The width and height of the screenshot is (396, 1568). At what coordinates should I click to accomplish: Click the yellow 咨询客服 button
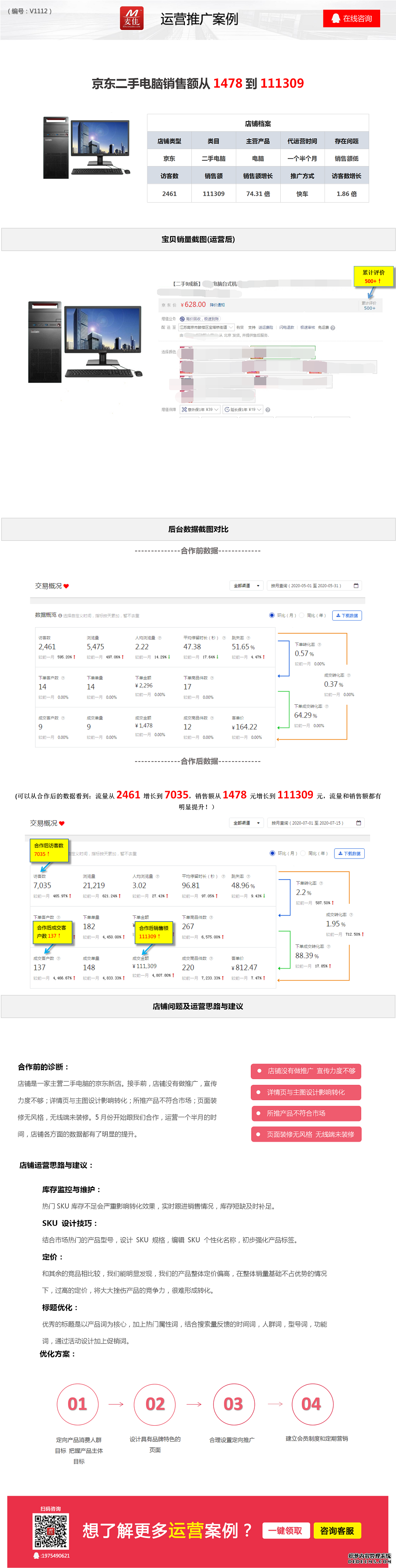click(x=337, y=1530)
